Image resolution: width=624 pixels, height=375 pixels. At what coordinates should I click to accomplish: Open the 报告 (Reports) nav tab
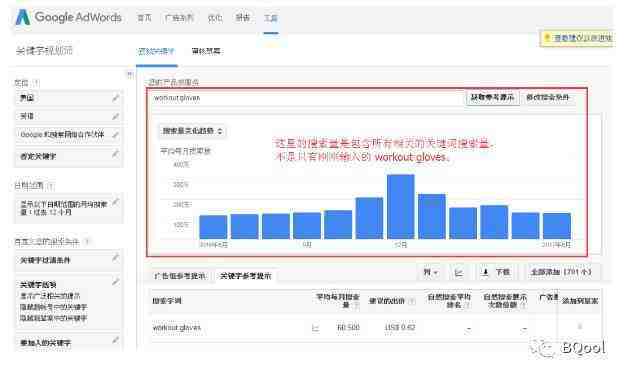click(x=242, y=18)
